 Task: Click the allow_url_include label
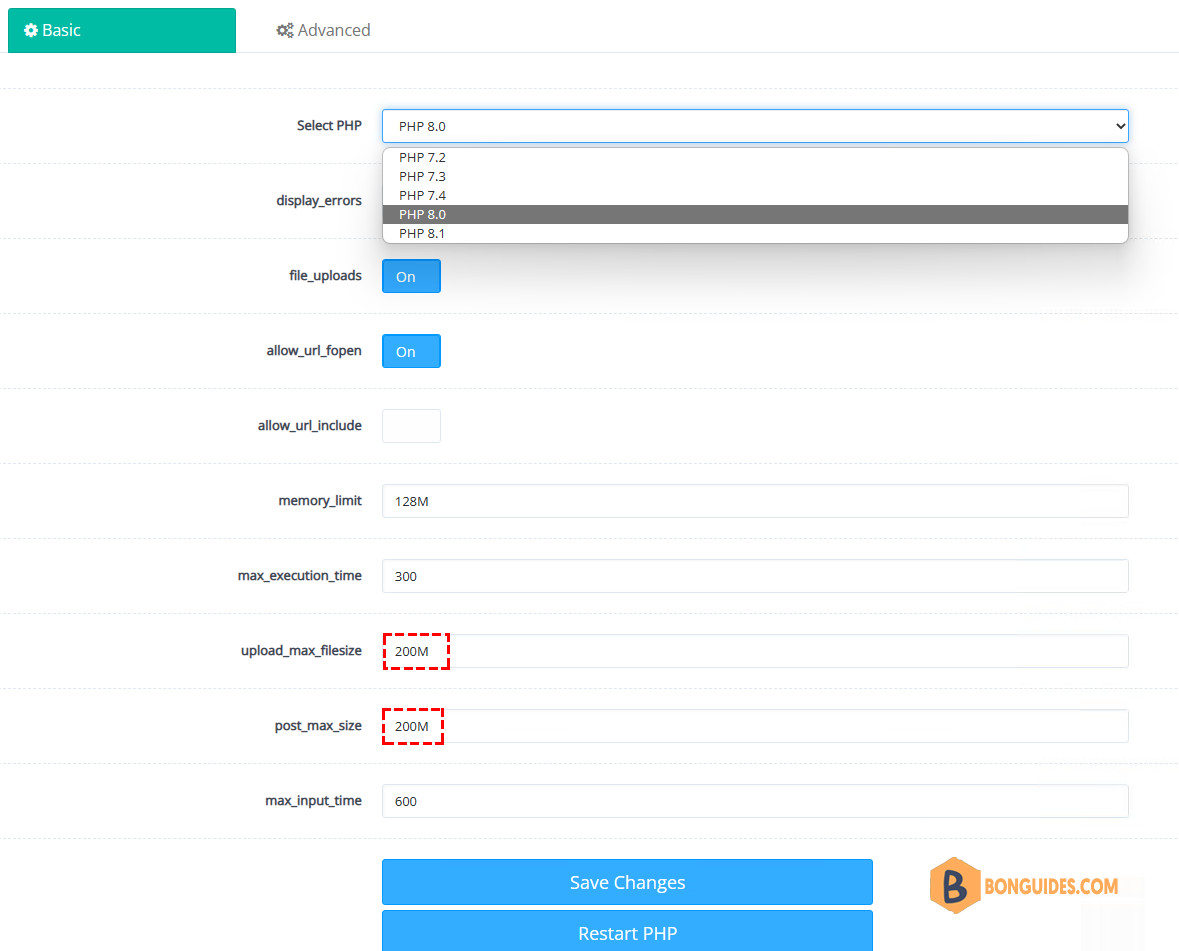(310, 426)
